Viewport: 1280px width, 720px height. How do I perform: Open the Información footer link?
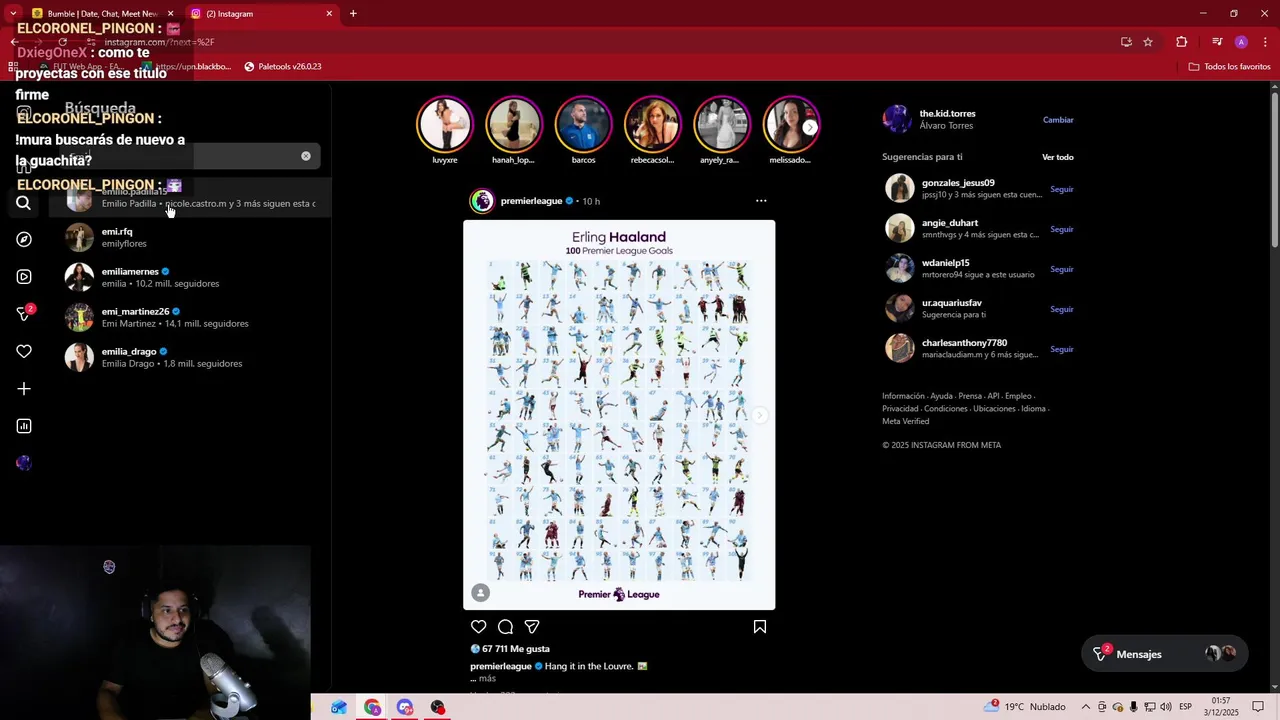903,396
